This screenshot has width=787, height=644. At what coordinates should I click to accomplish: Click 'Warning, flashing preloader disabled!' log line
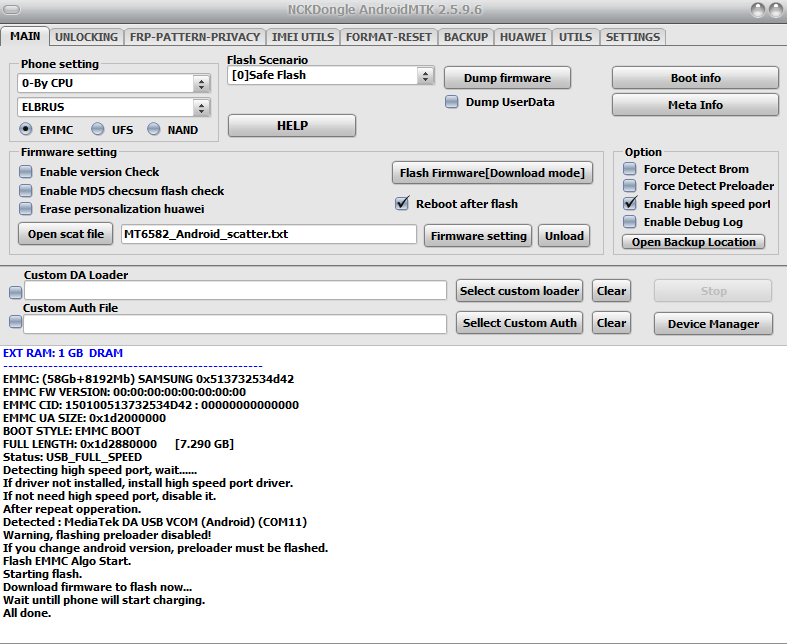(x=107, y=535)
